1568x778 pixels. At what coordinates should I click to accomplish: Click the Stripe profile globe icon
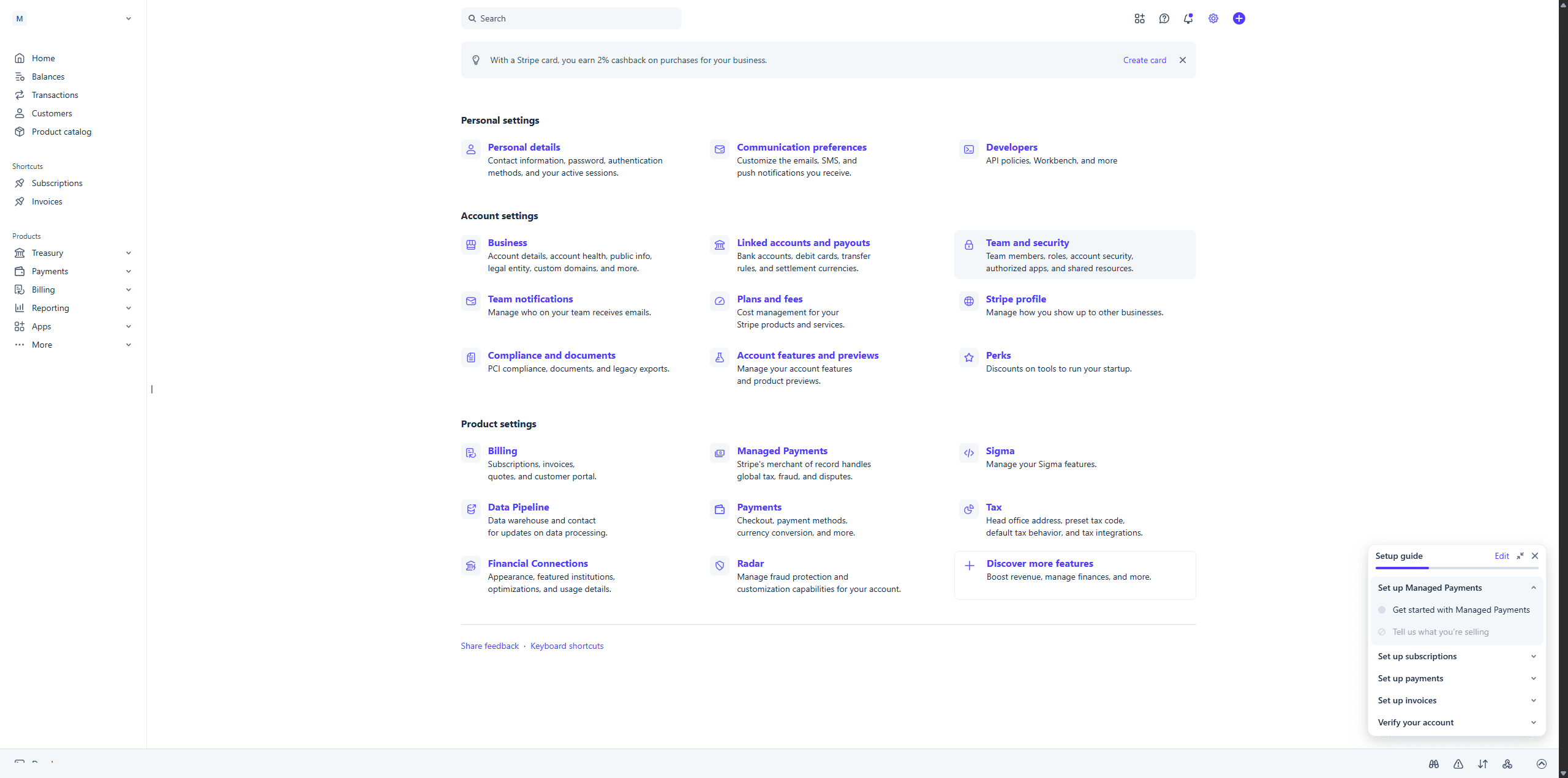(x=969, y=301)
